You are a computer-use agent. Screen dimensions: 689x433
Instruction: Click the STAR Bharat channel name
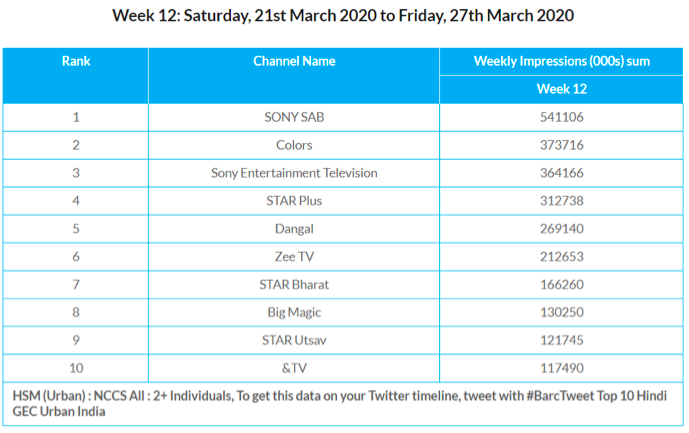click(294, 285)
